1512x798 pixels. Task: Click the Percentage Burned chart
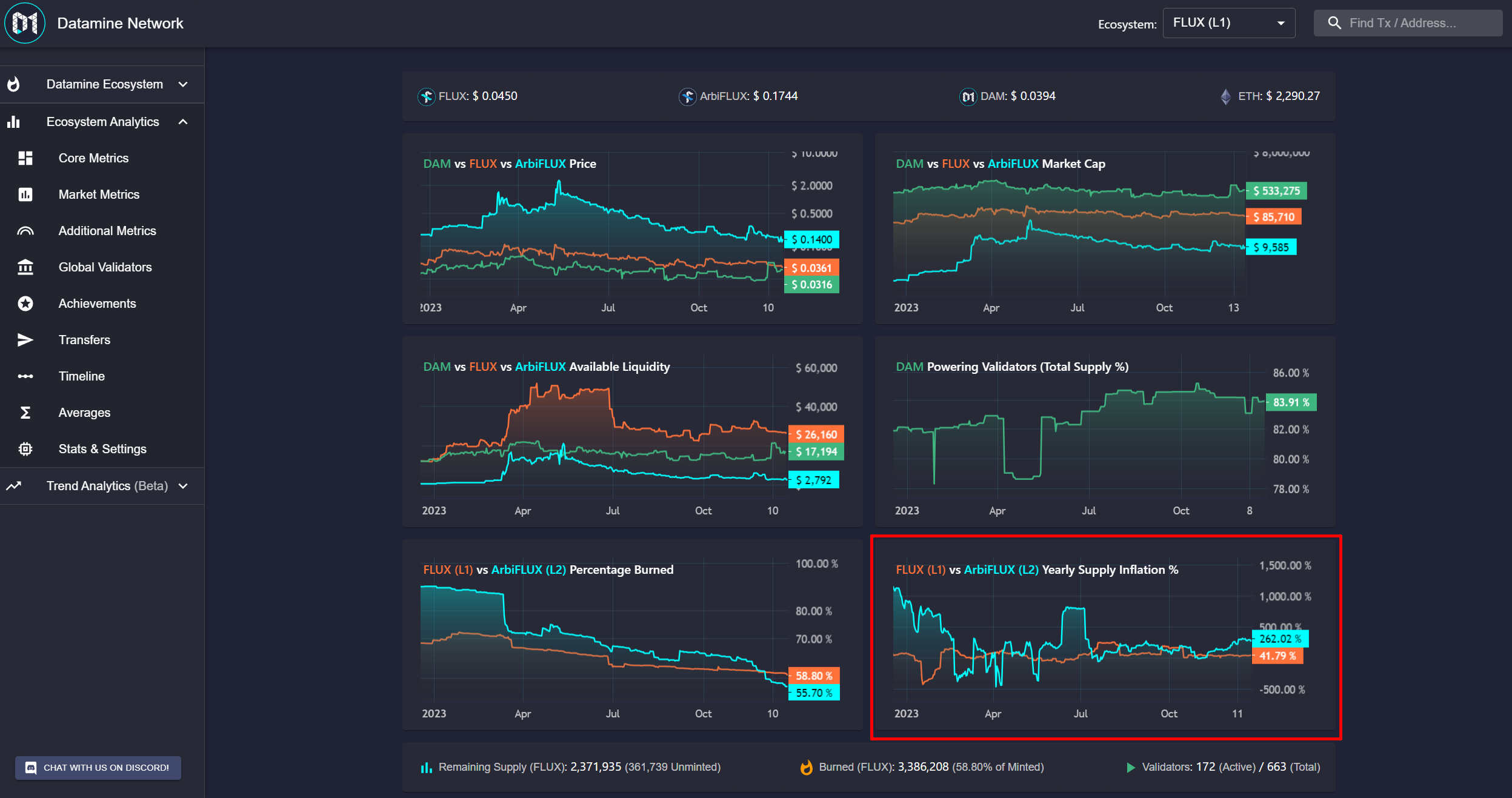point(632,635)
